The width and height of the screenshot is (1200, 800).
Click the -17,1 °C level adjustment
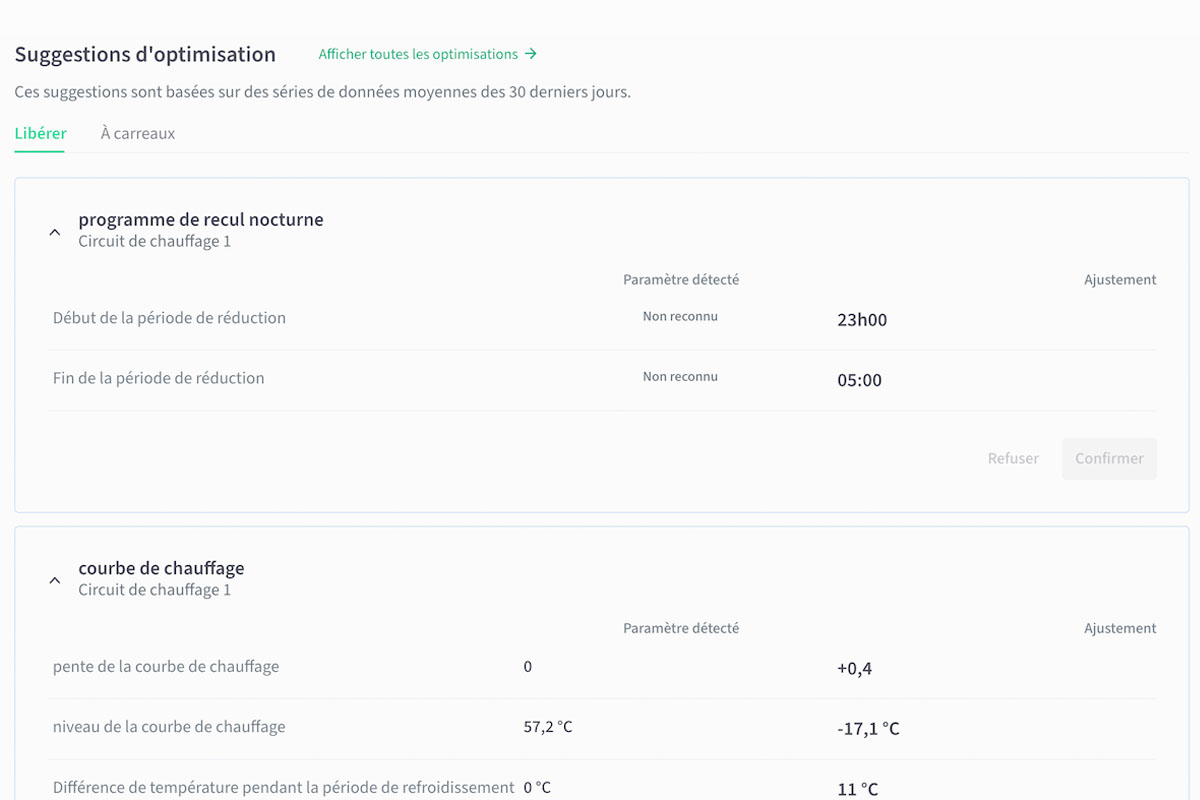pyautogui.click(x=868, y=729)
